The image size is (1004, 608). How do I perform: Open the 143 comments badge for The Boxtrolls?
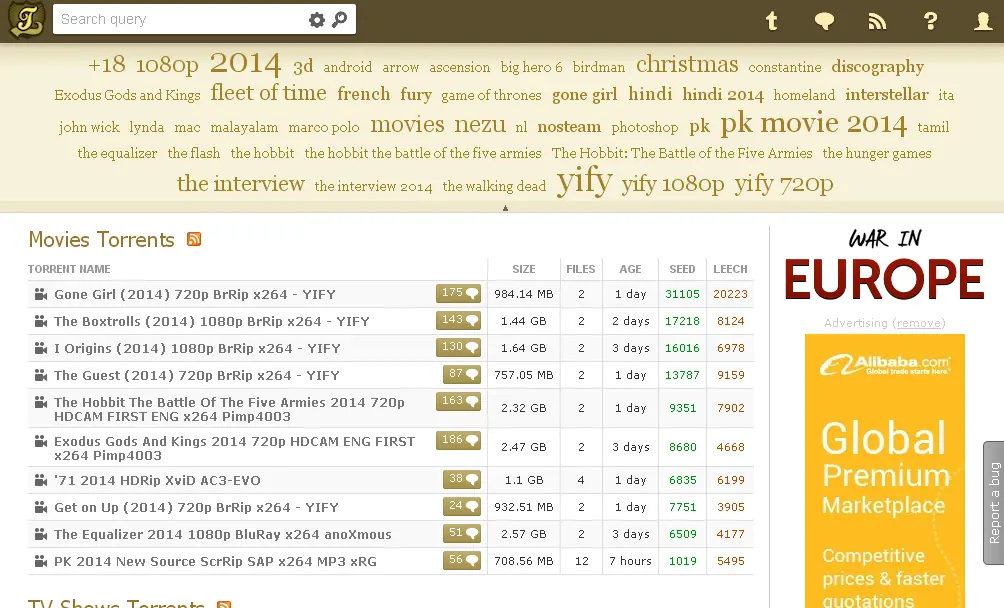coord(458,320)
